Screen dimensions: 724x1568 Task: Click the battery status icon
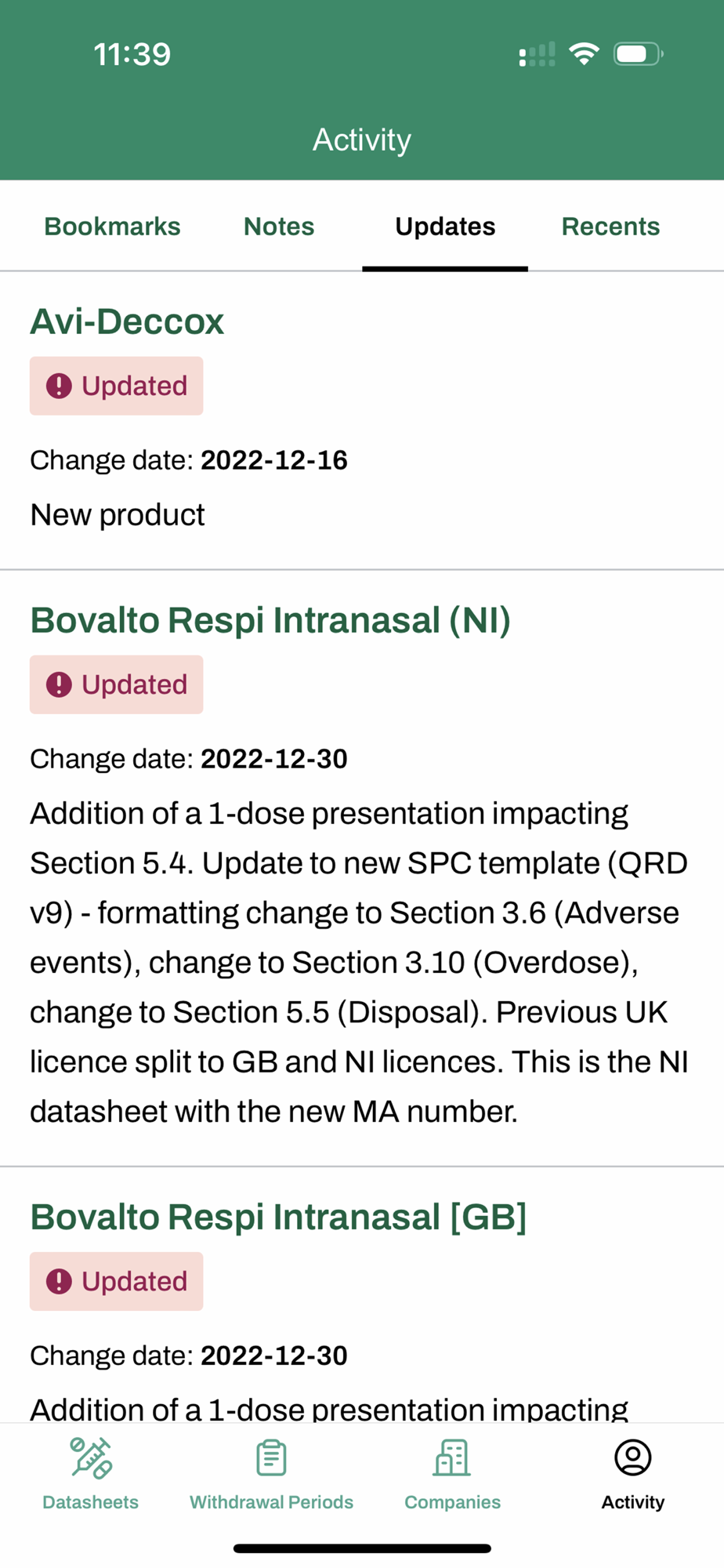coord(638,54)
